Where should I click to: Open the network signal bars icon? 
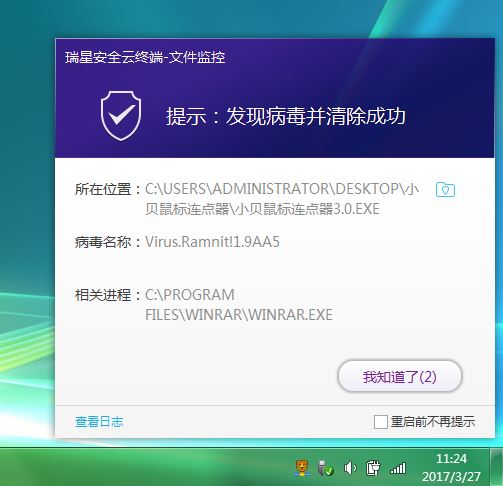coord(398,468)
